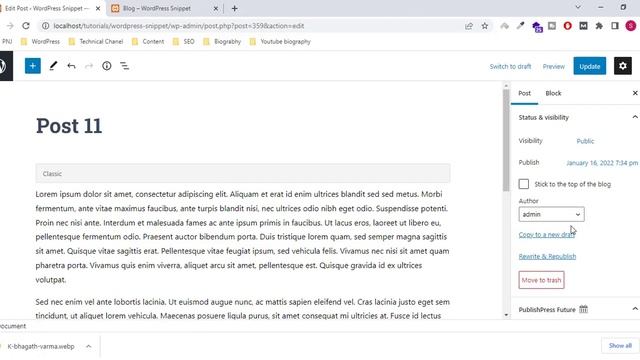The image size is (640, 360).
Task: Undo the last change
Action: 71,66
